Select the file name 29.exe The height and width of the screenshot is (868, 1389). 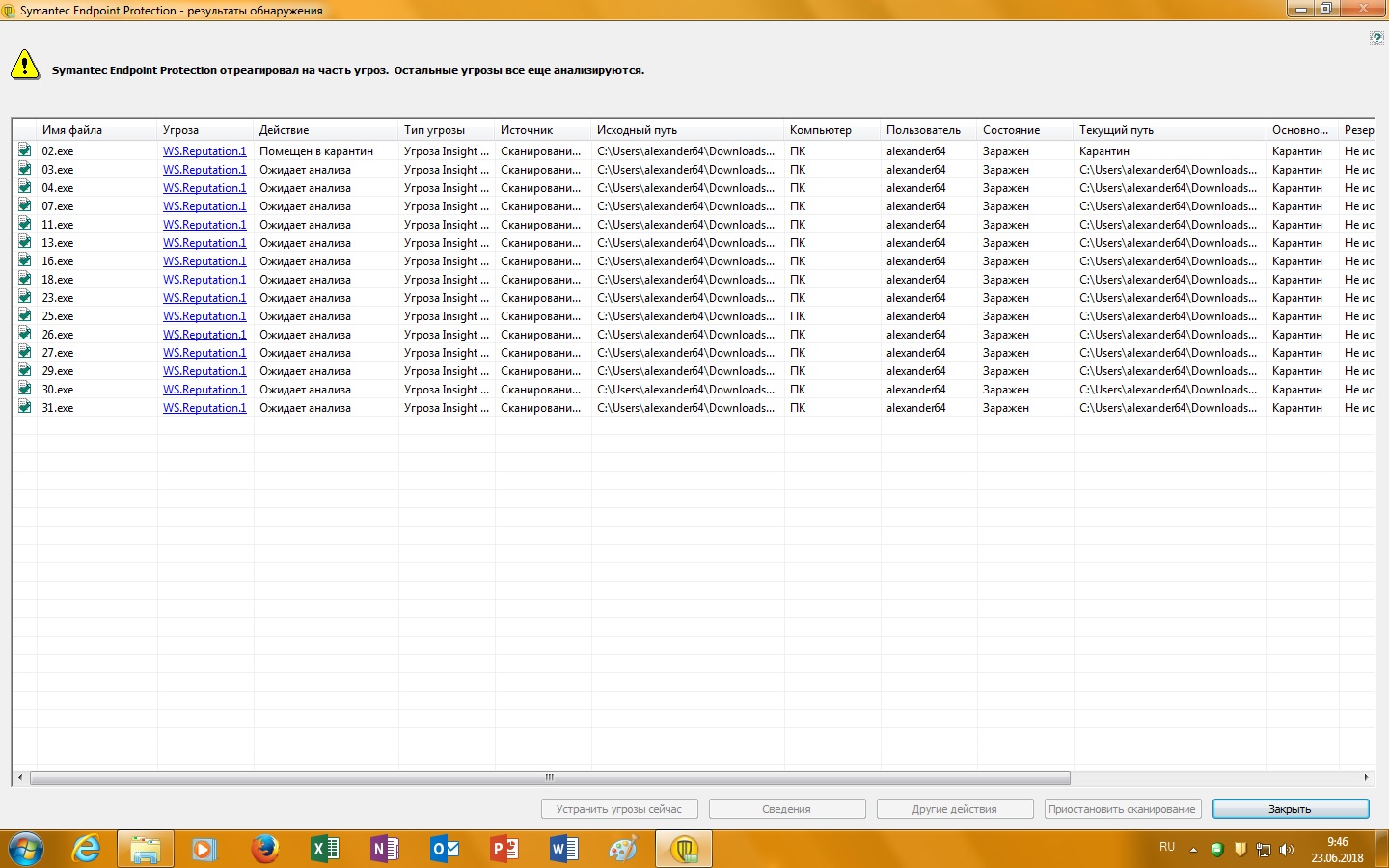[58, 371]
